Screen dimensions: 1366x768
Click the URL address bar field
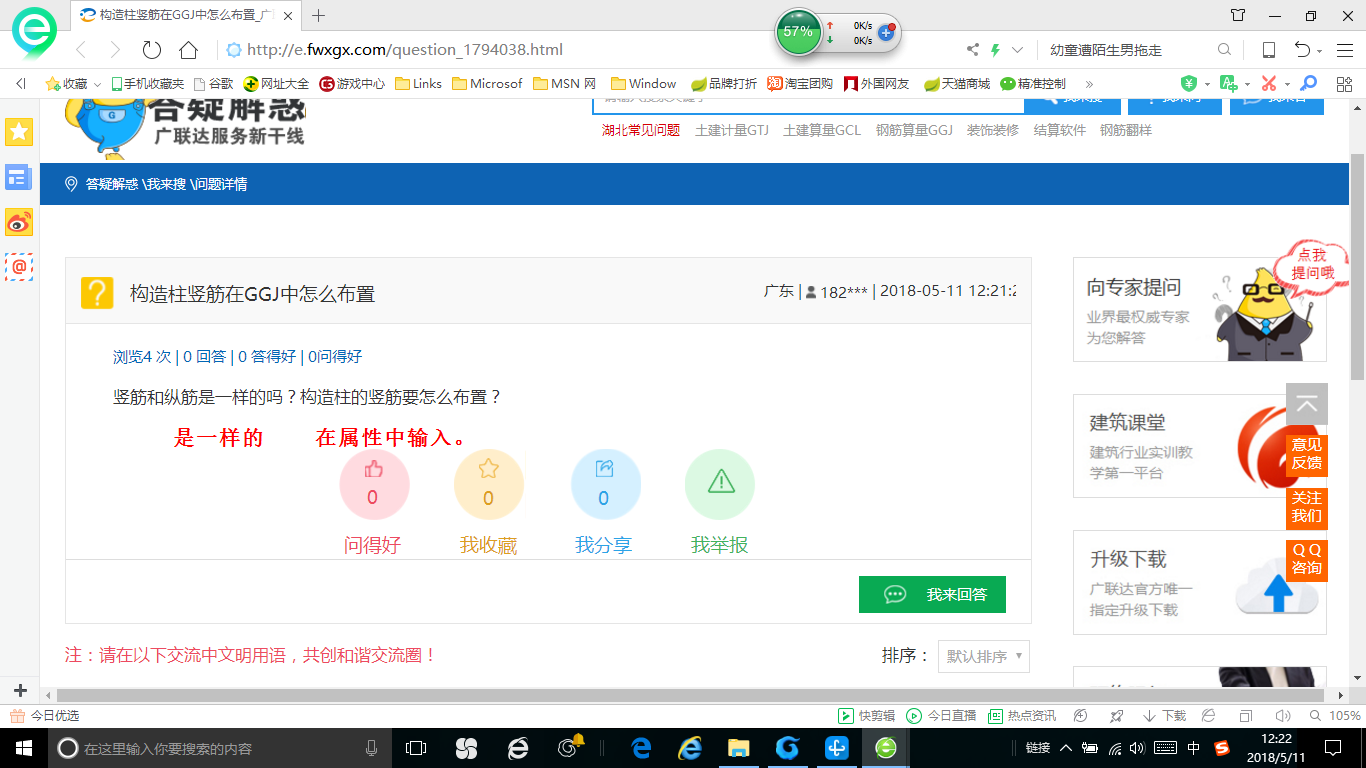[x=590, y=50]
